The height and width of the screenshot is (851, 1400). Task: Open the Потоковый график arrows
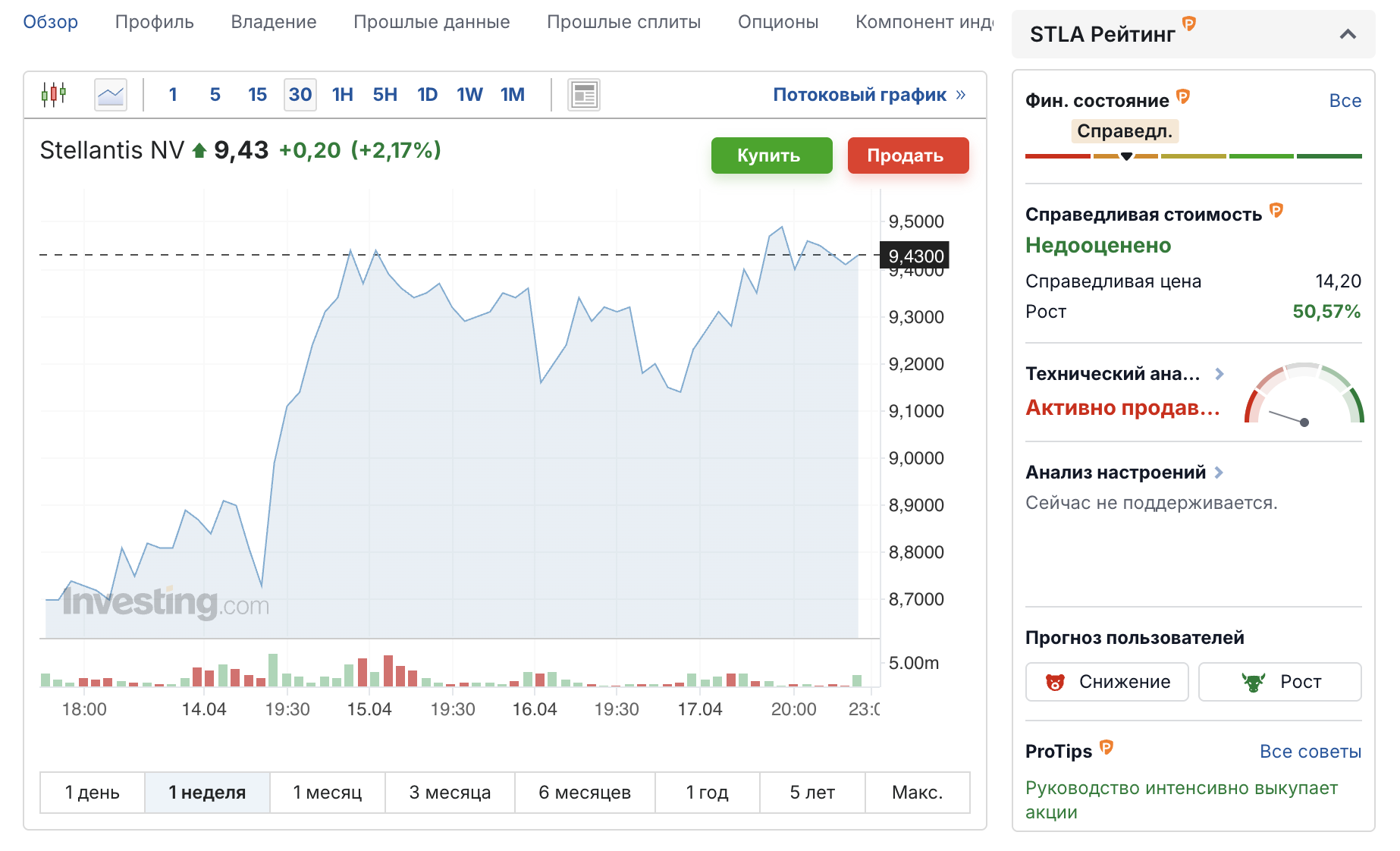point(960,95)
